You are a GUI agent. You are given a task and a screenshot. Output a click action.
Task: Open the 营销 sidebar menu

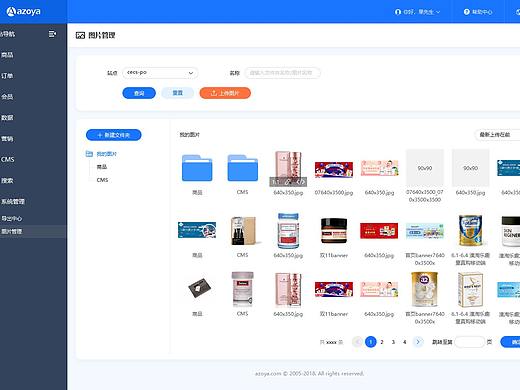point(7,139)
